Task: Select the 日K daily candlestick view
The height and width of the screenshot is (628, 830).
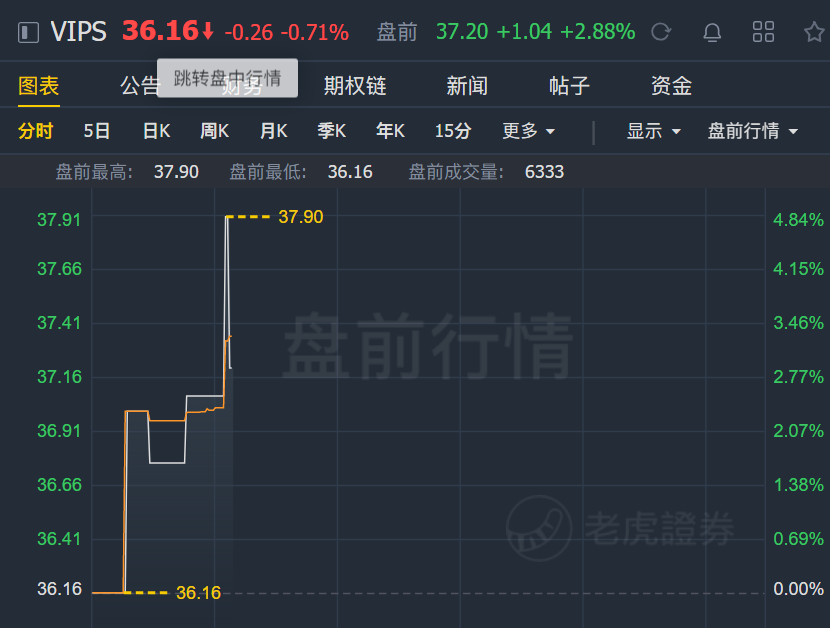Action: (156, 130)
